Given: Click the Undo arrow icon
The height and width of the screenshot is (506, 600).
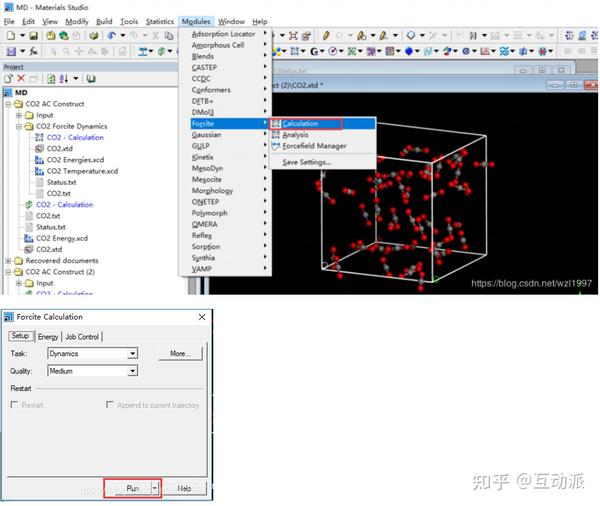Looking at the screenshot, I should tap(112, 36).
